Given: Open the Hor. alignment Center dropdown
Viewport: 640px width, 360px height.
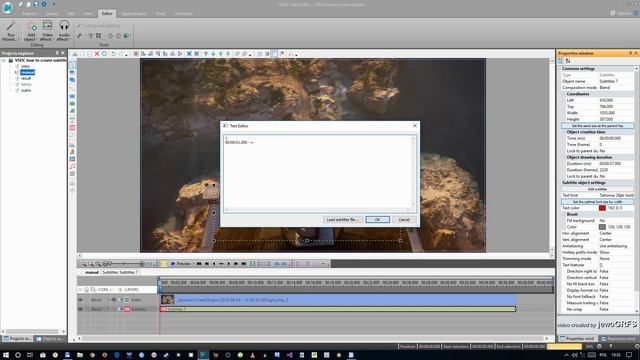Looking at the screenshot, I should click(x=616, y=233).
